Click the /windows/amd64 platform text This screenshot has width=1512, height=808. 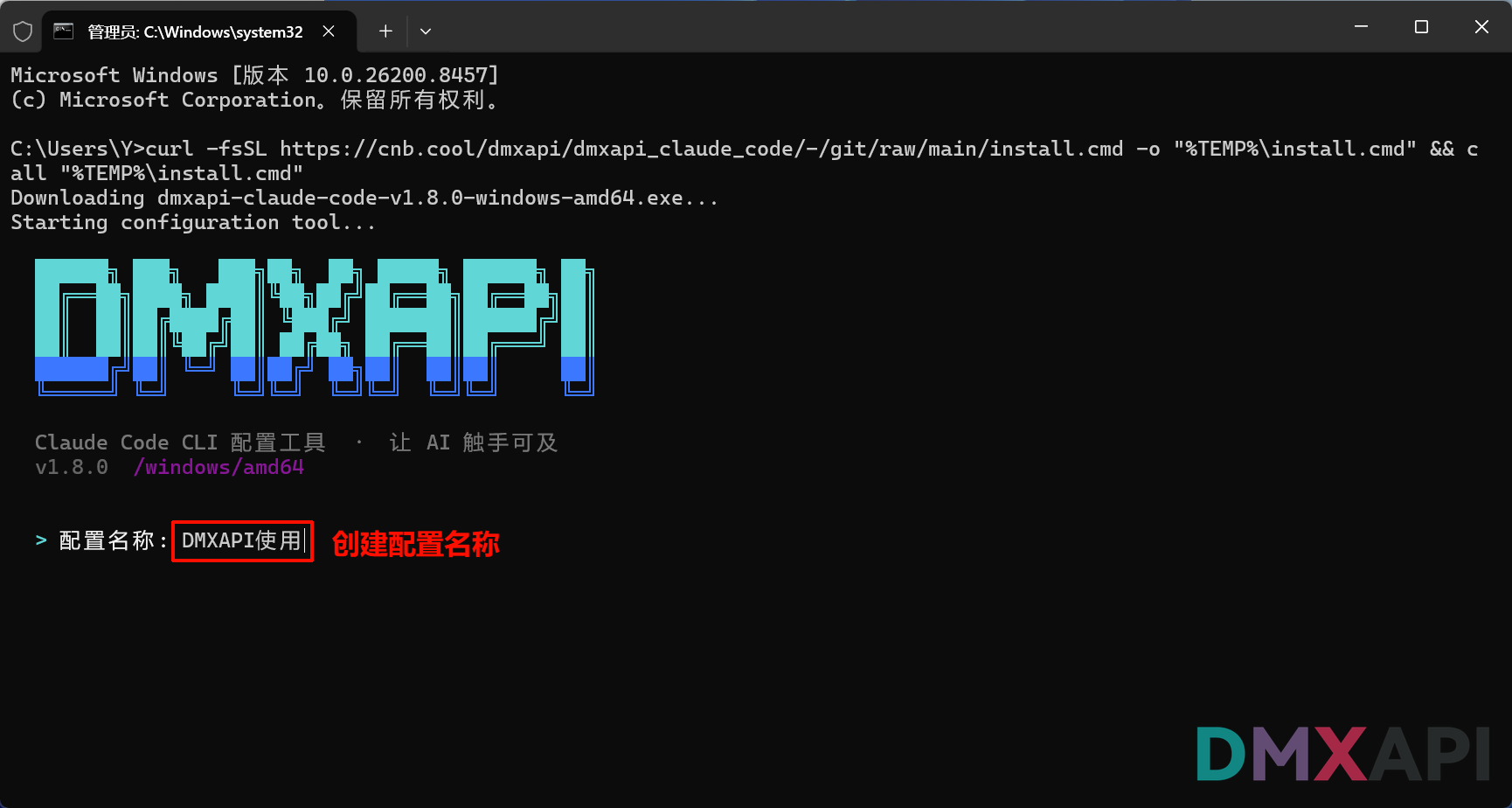218,468
